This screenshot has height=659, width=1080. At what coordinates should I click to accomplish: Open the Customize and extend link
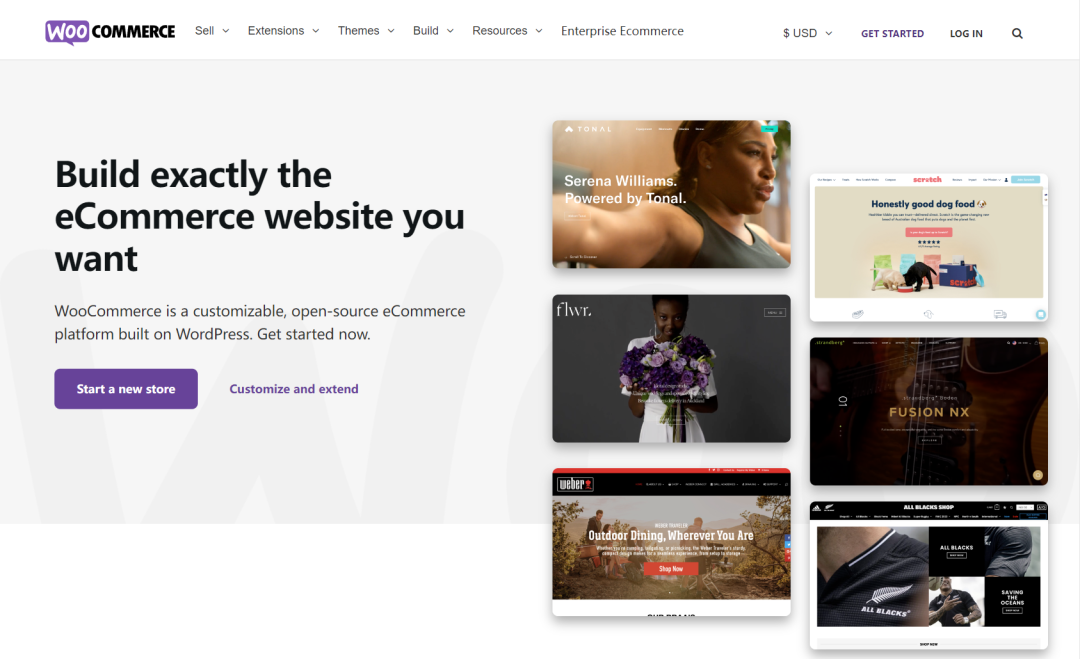[293, 388]
